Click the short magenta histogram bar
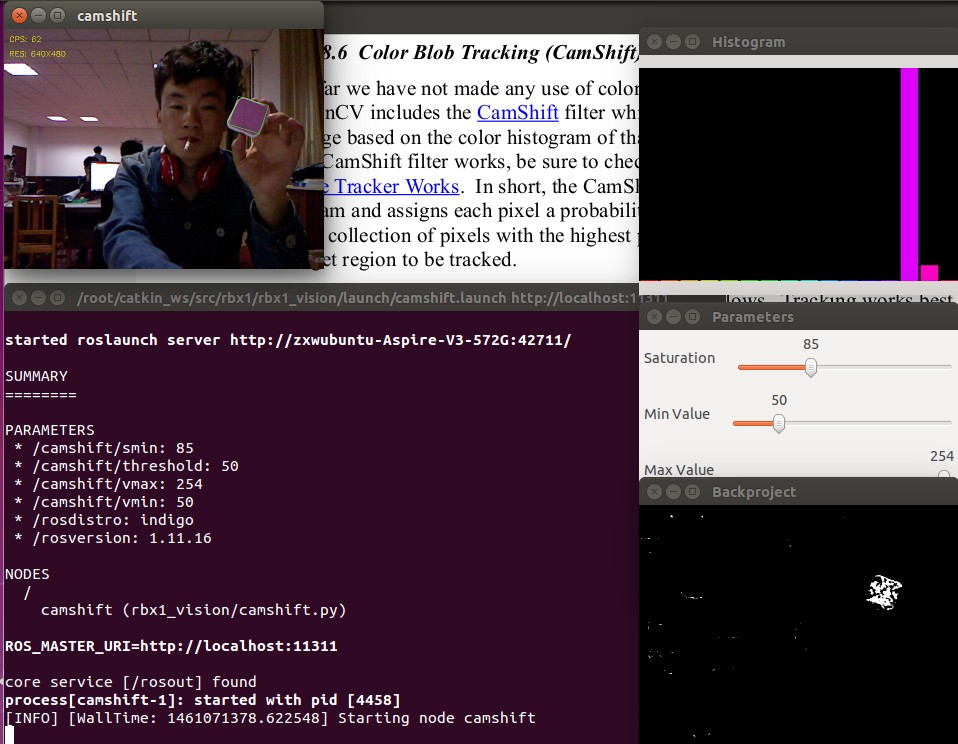 pyautogui.click(x=929, y=272)
